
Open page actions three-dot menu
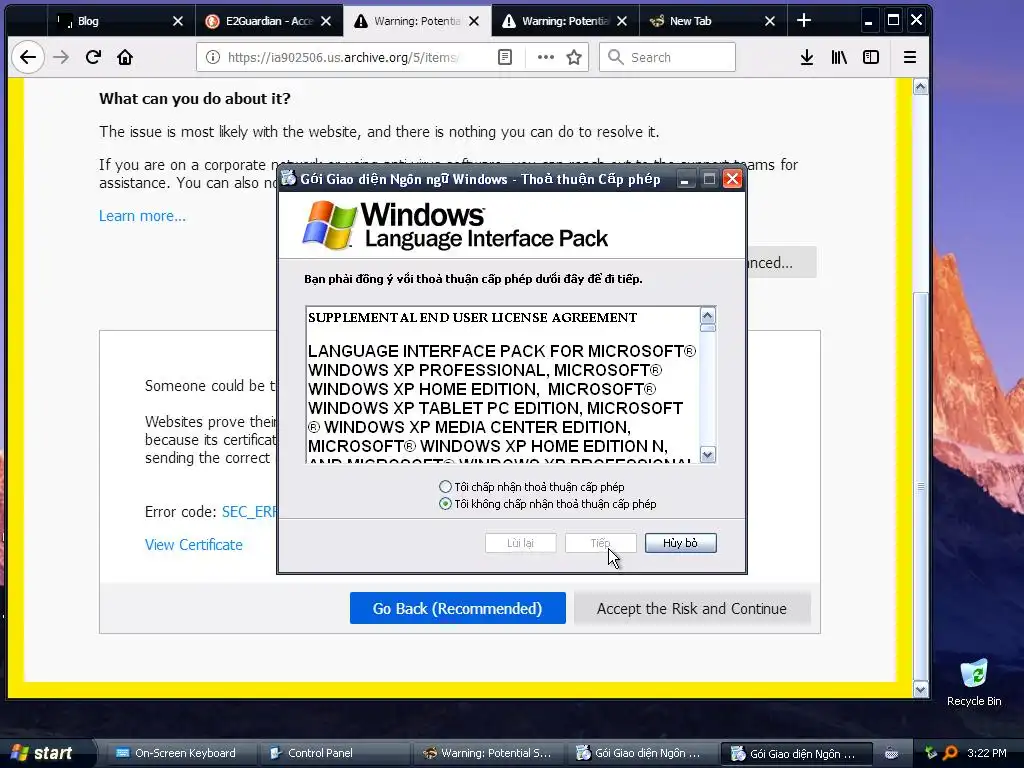545,57
